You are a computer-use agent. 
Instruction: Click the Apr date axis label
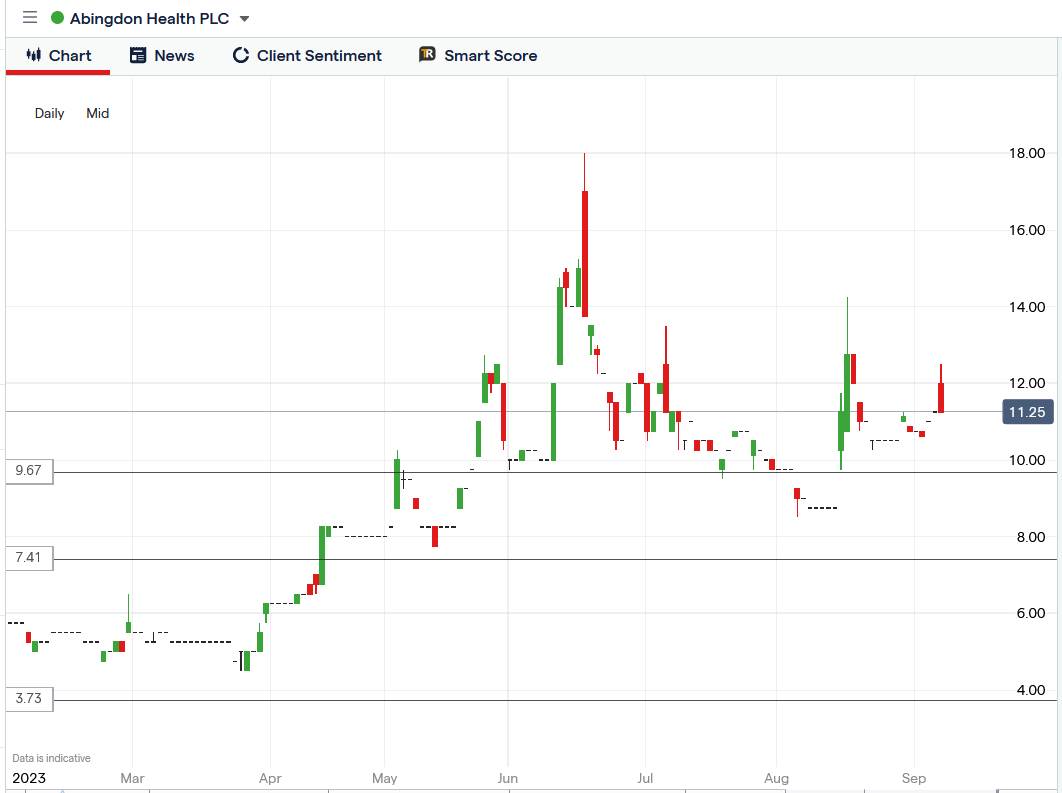(x=270, y=778)
